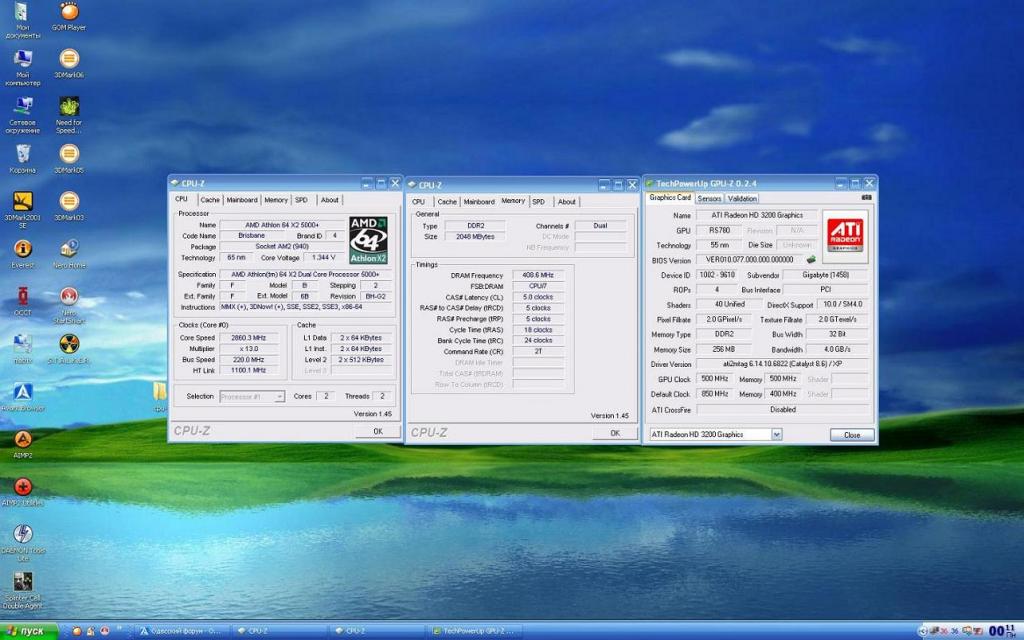
Task: Open the Sensors tab in GPU-Z
Action: 709,199
